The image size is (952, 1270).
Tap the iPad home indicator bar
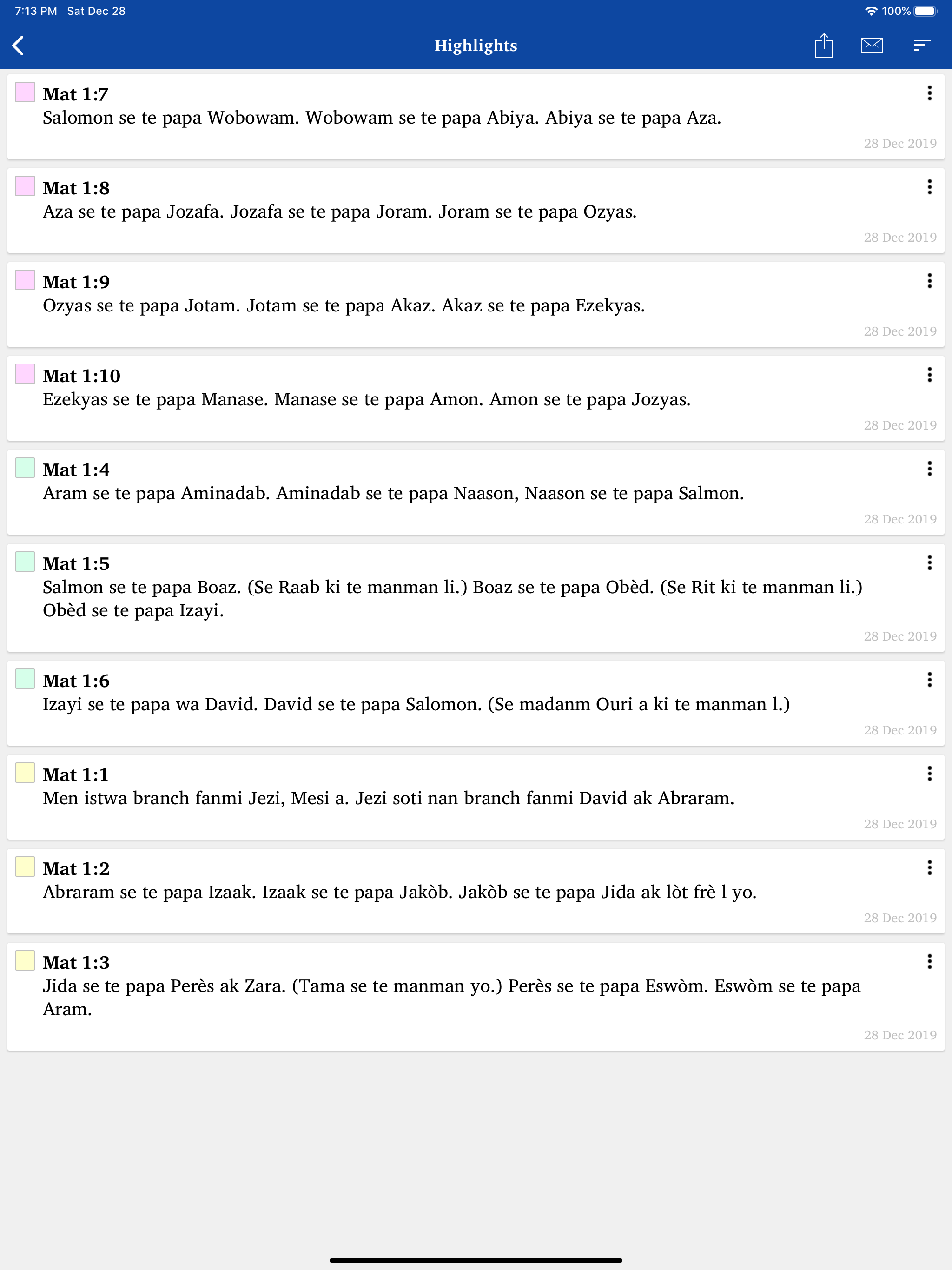(476, 1260)
